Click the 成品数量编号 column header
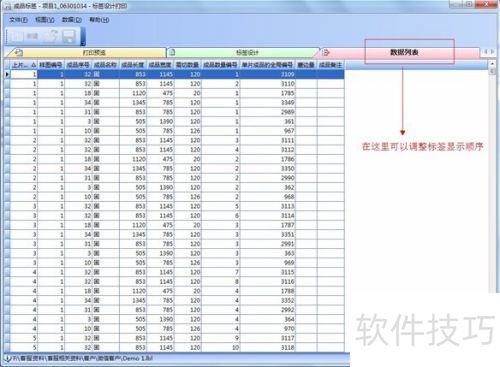The image size is (500, 367). pos(220,65)
